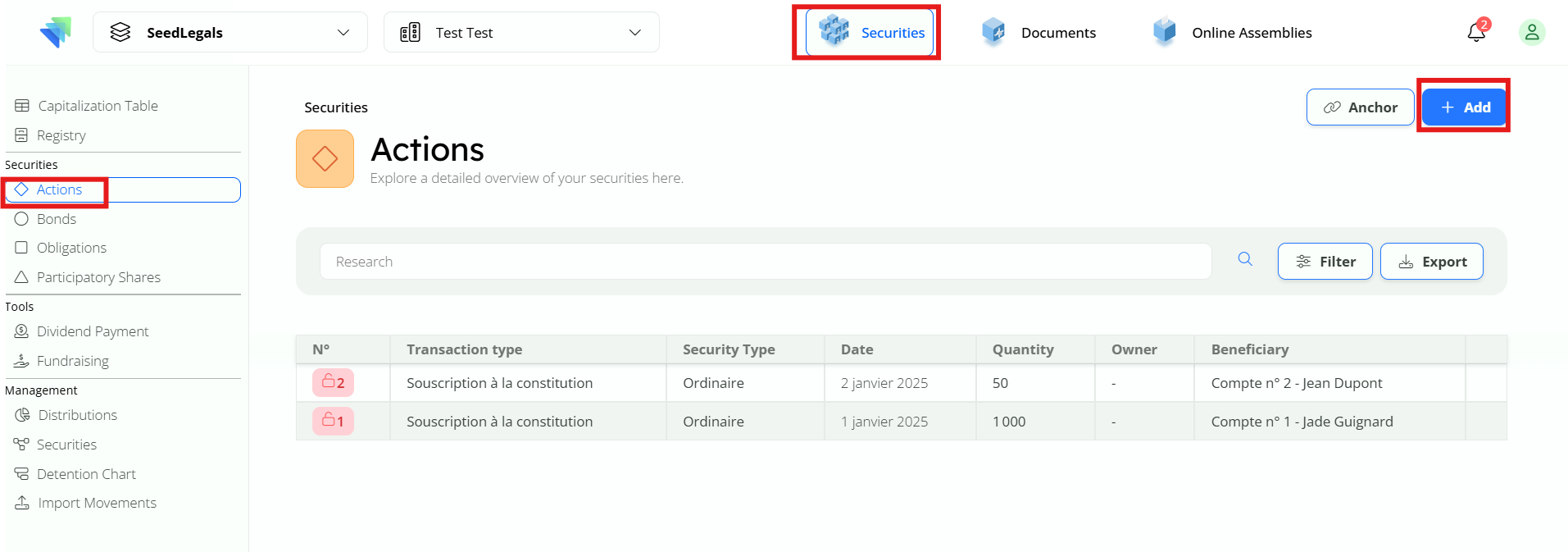
Task: Export the securities list
Action: click(x=1431, y=262)
